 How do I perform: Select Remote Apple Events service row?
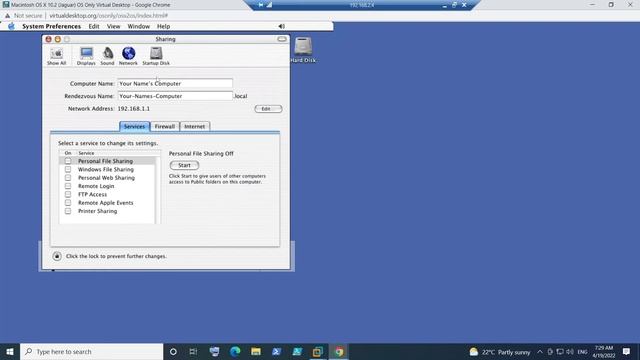click(x=107, y=202)
